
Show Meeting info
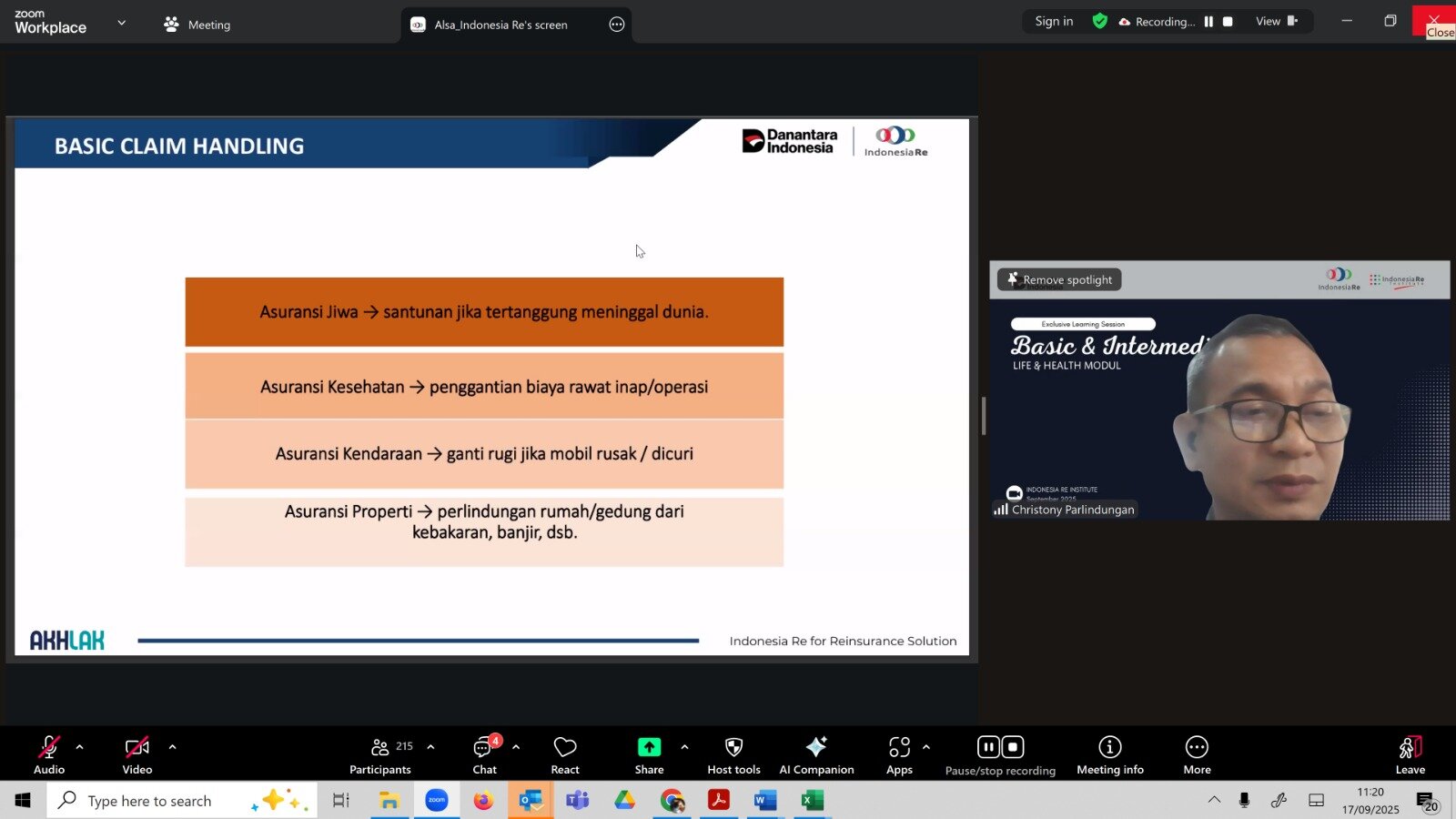tap(1109, 754)
